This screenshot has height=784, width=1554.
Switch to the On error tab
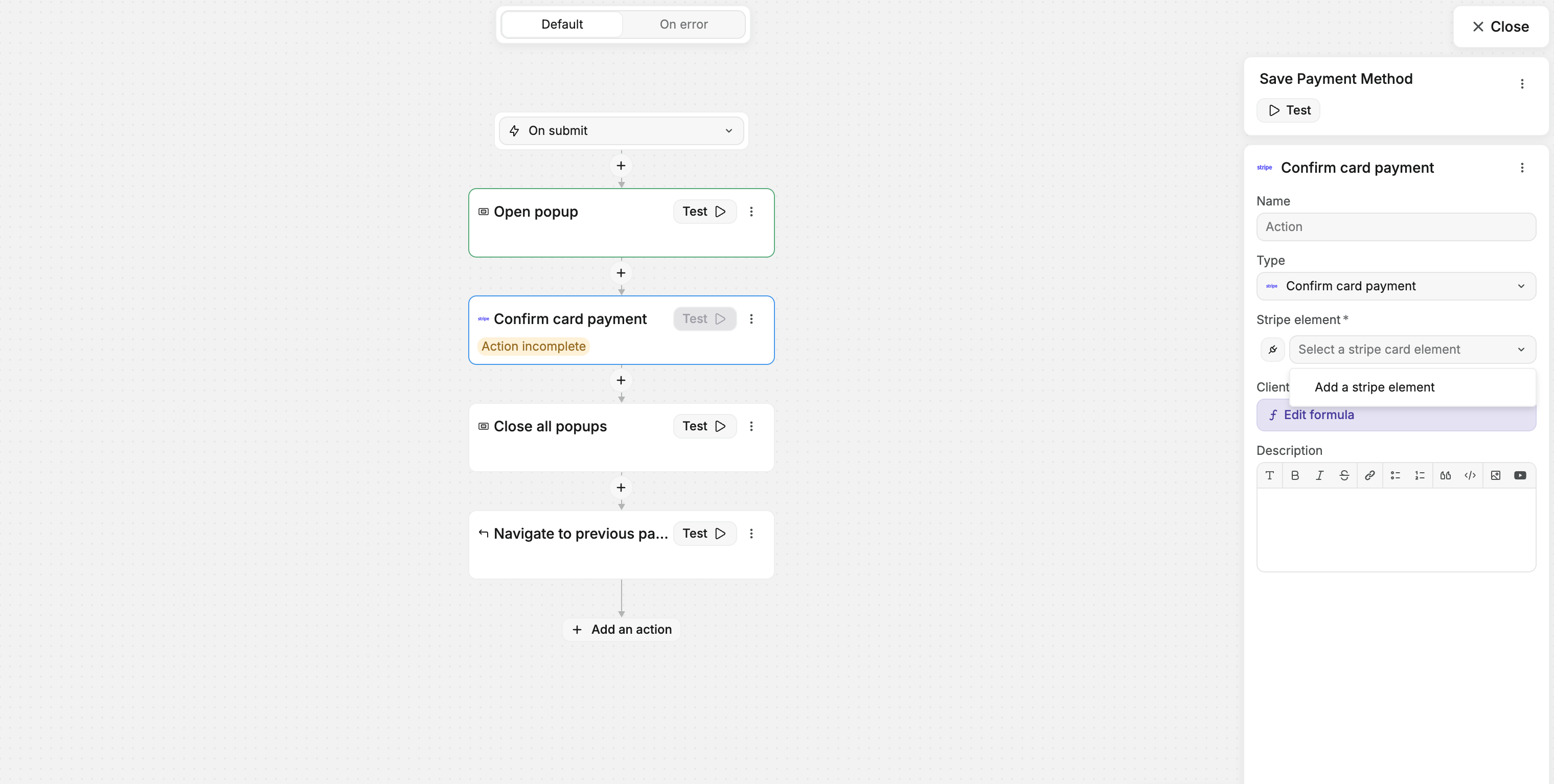tap(683, 25)
